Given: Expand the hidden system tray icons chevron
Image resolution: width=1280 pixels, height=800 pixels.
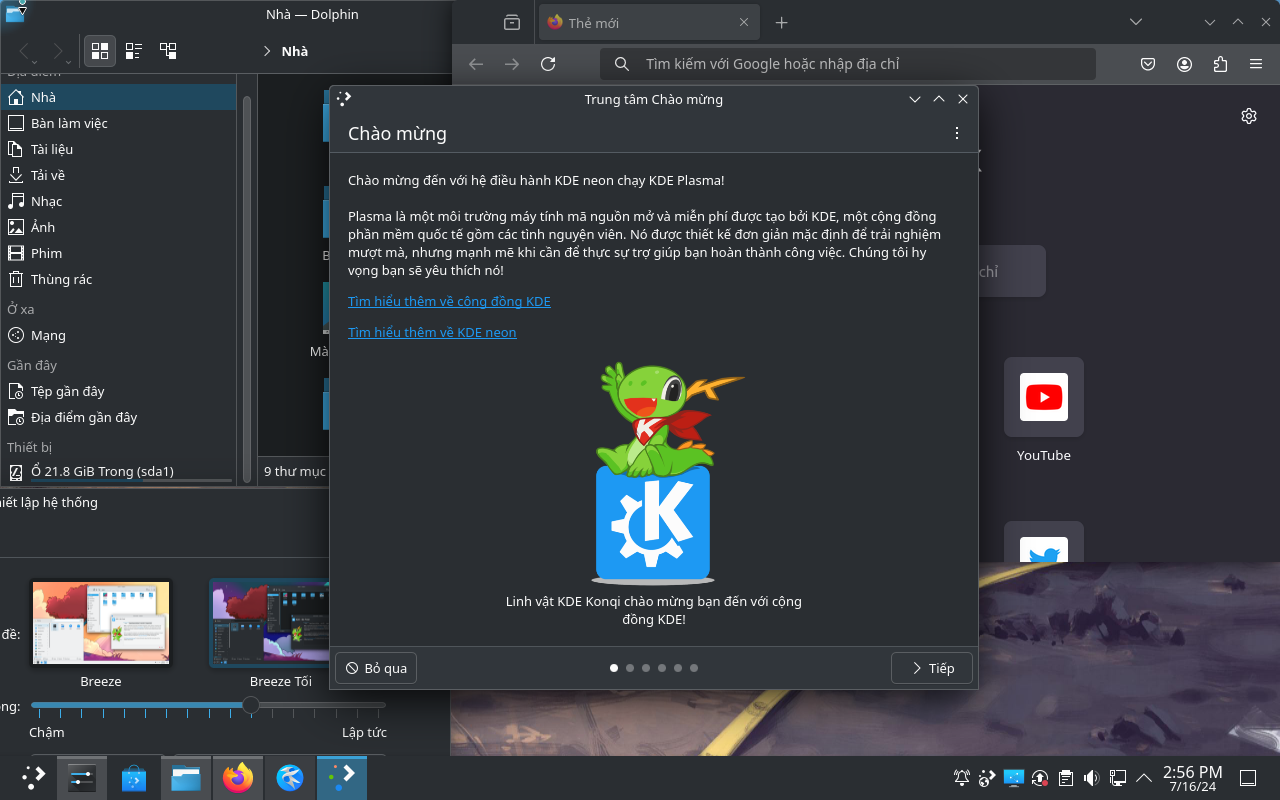Looking at the screenshot, I should (1143, 777).
